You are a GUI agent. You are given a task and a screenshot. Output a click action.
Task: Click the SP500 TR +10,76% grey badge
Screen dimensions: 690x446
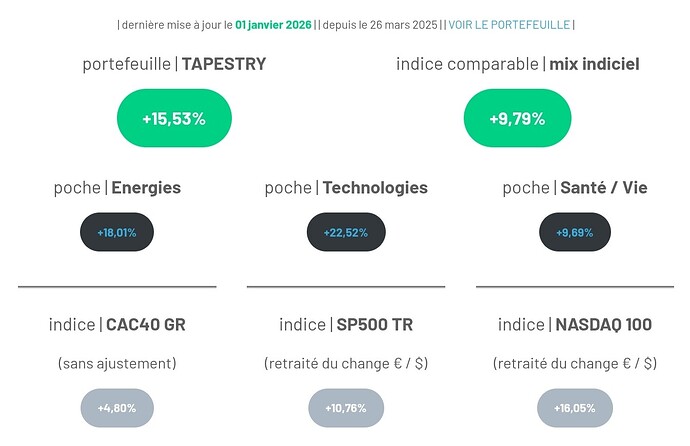345,408
